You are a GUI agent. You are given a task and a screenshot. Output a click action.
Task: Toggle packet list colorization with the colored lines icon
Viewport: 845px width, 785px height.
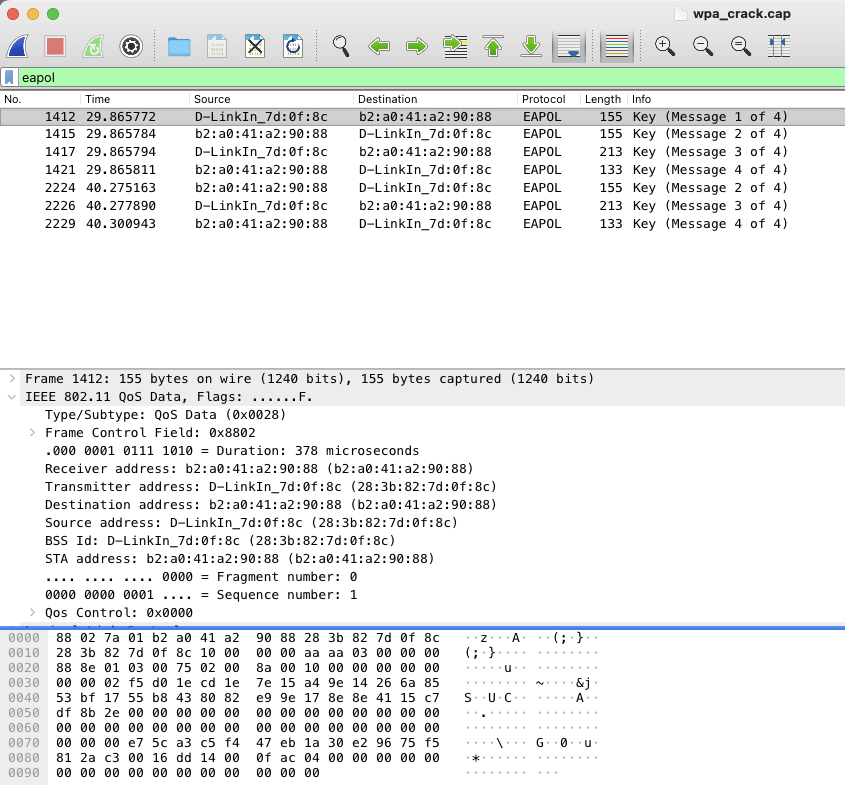point(617,46)
